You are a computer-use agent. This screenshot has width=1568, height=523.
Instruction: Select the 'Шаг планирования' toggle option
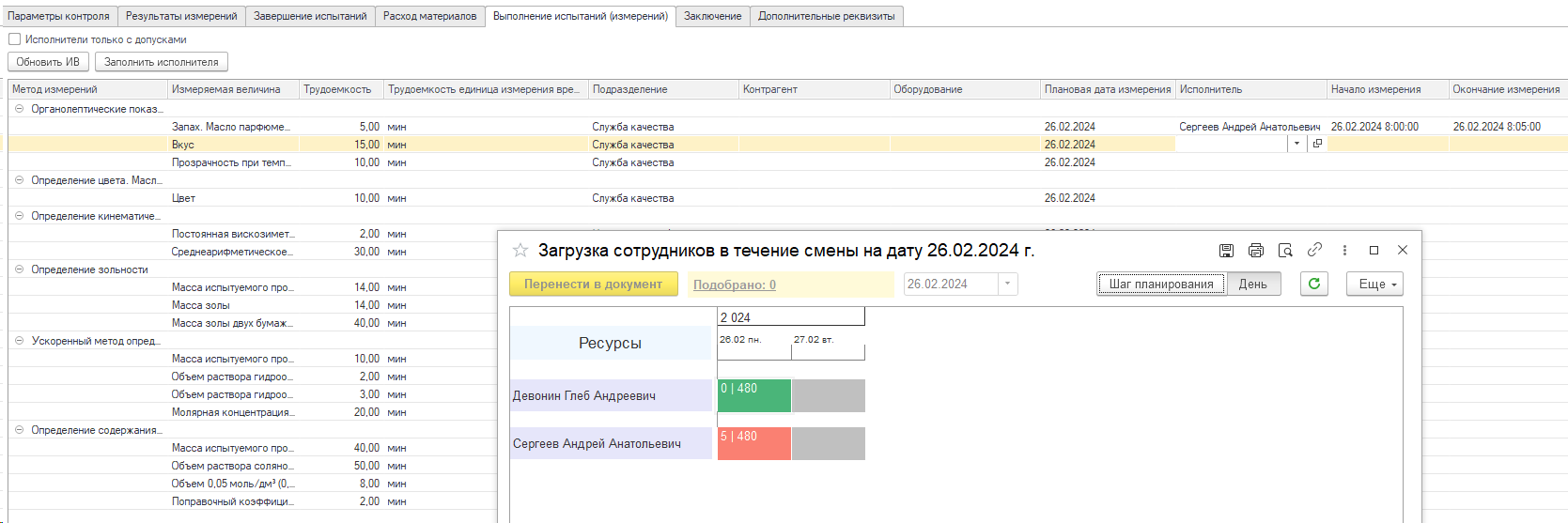[1161, 284]
